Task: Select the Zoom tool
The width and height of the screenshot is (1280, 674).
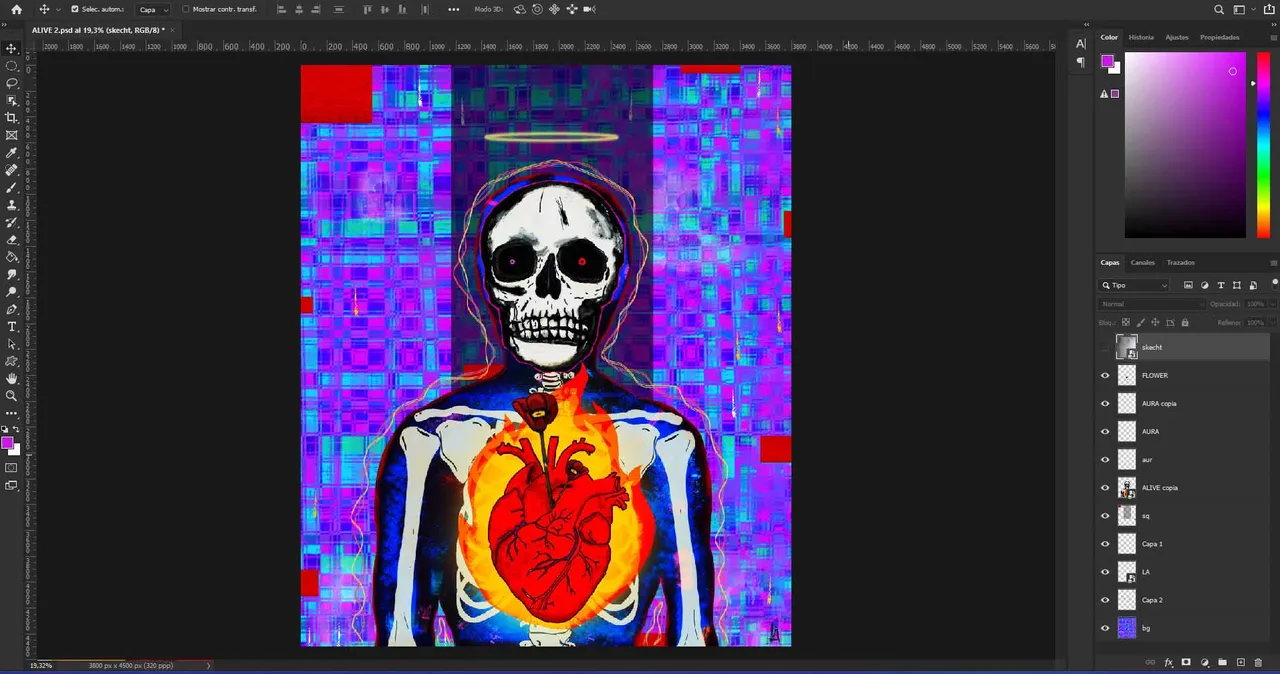Action: tap(12, 396)
